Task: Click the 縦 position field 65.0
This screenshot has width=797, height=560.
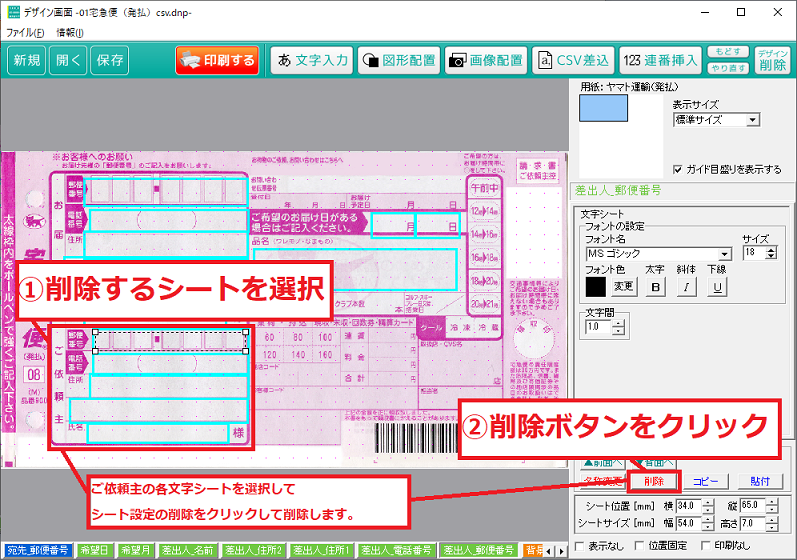Action: (753, 506)
